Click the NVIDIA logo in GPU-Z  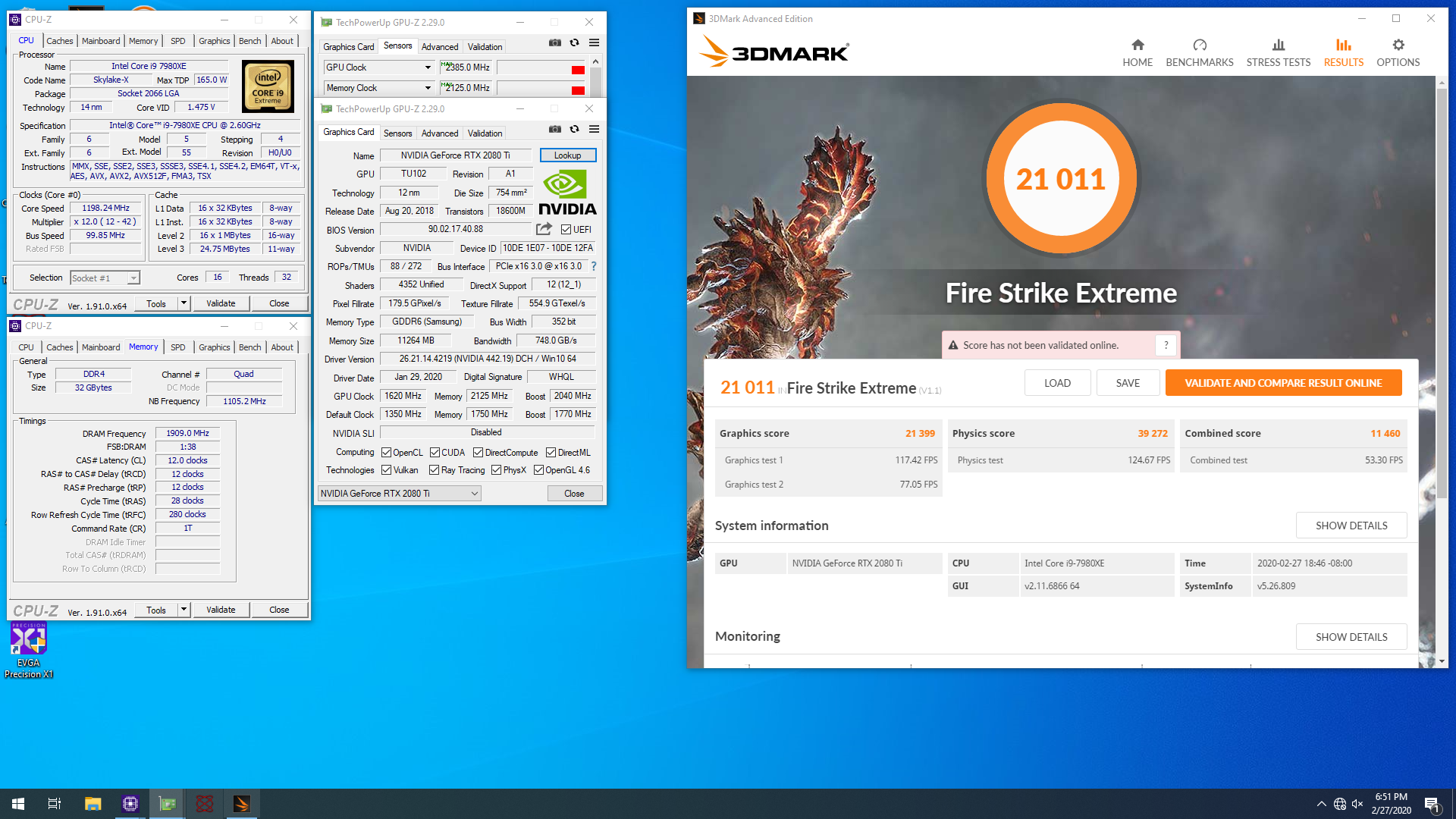coord(567,193)
